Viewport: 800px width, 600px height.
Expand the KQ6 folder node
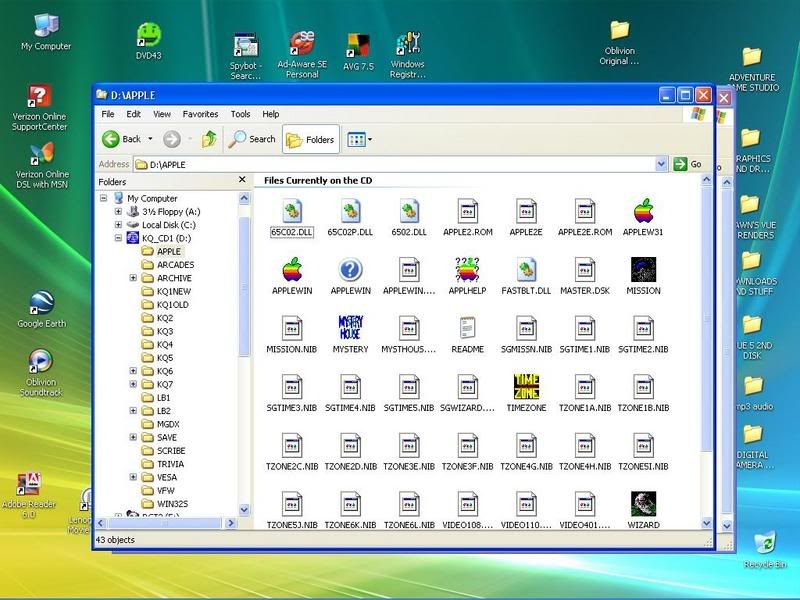click(x=133, y=370)
